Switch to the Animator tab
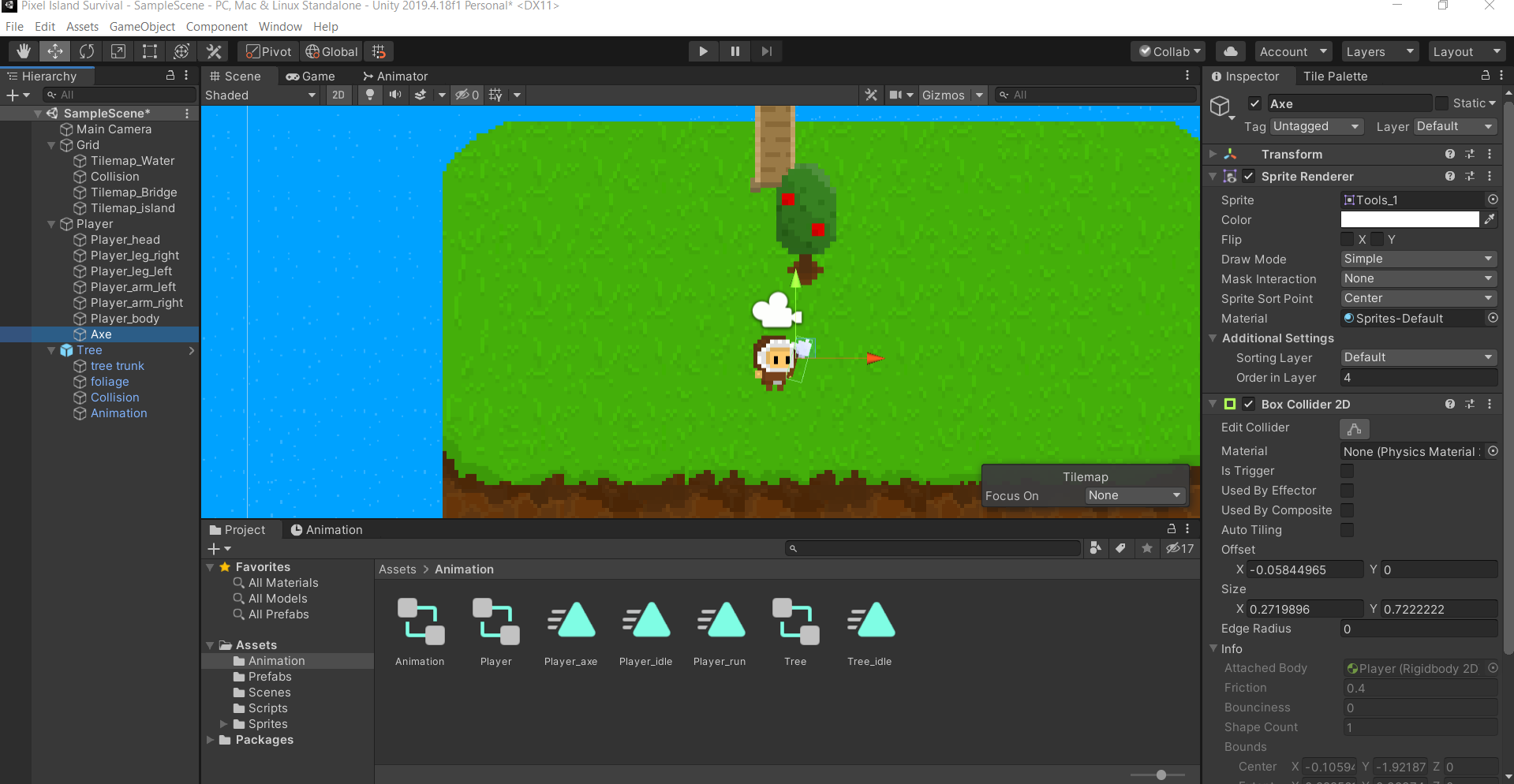Image resolution: width=1514 pixels, height=784 pixels. 395,76
